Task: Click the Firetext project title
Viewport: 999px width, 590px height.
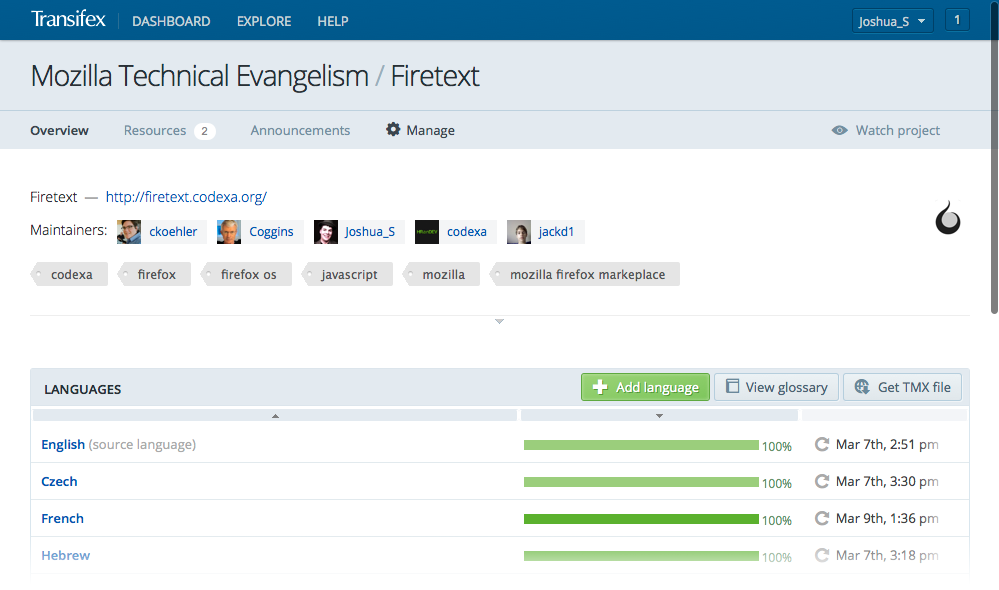Action: point(435,76)
